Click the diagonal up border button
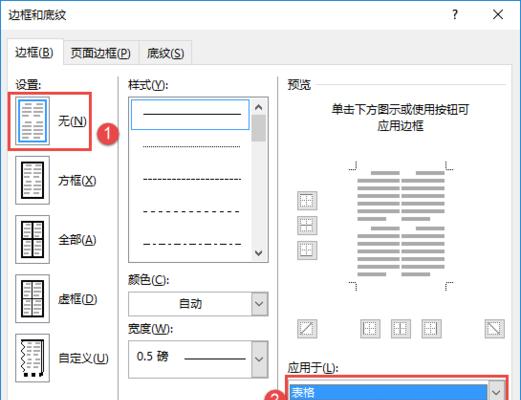Viewport: 521px width, 400px height. click(307, 329)
